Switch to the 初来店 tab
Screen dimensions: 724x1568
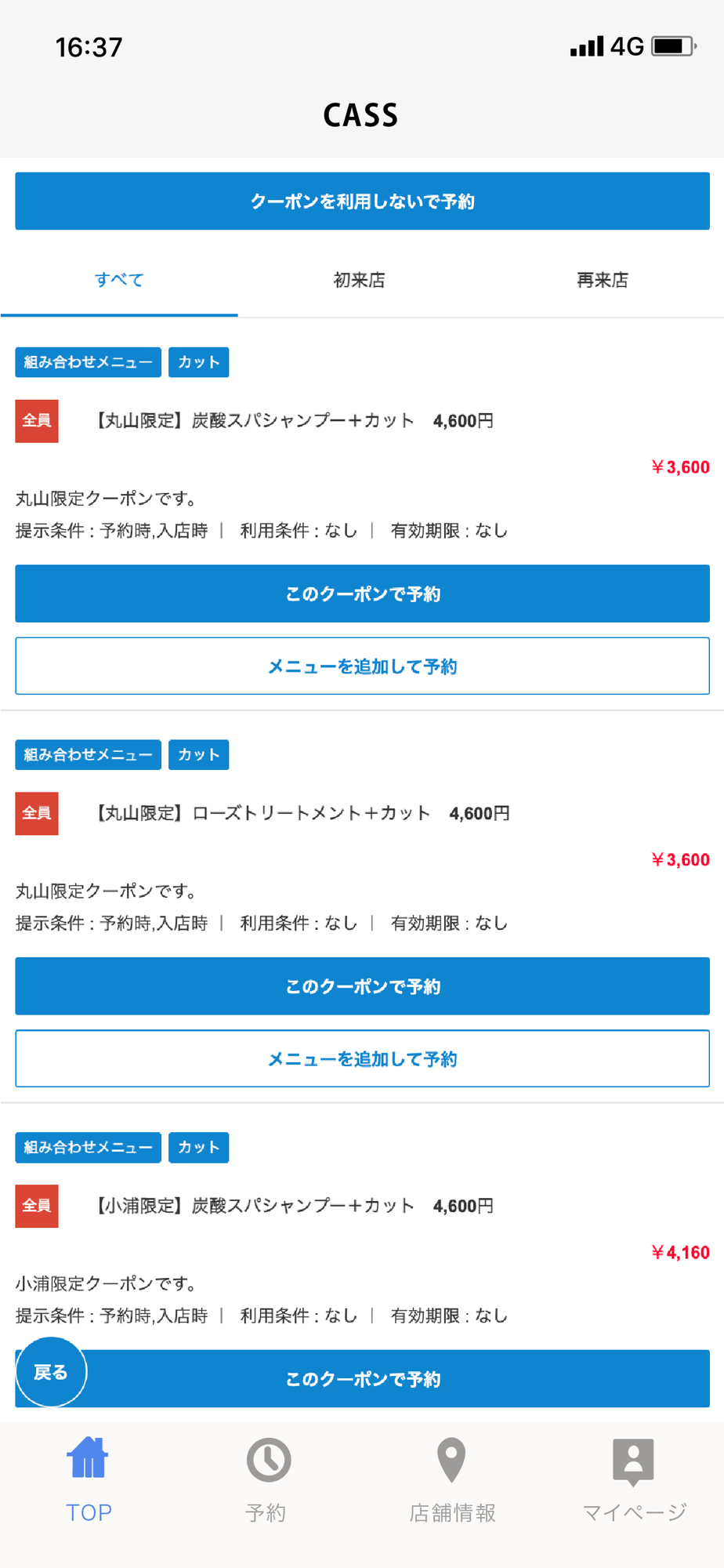360,280
